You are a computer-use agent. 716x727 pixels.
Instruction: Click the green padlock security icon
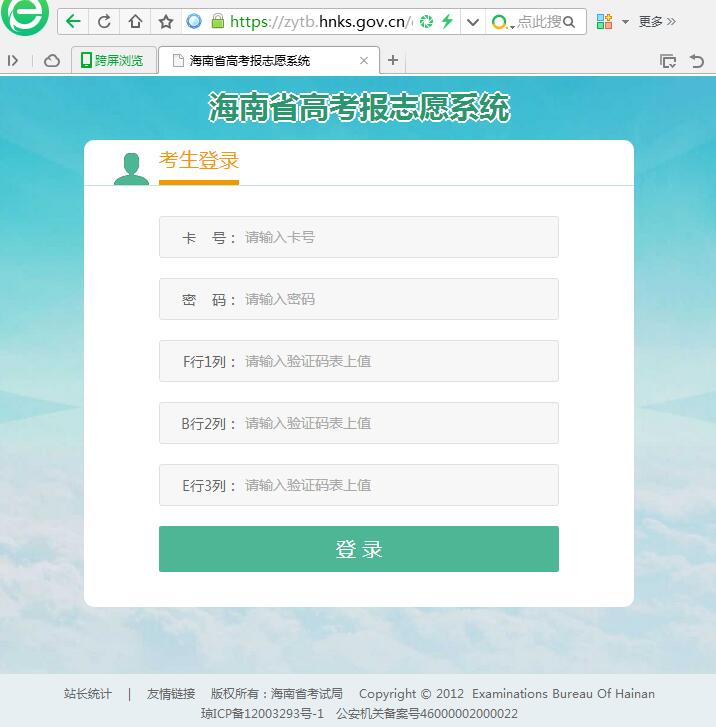tap(217, 21)
